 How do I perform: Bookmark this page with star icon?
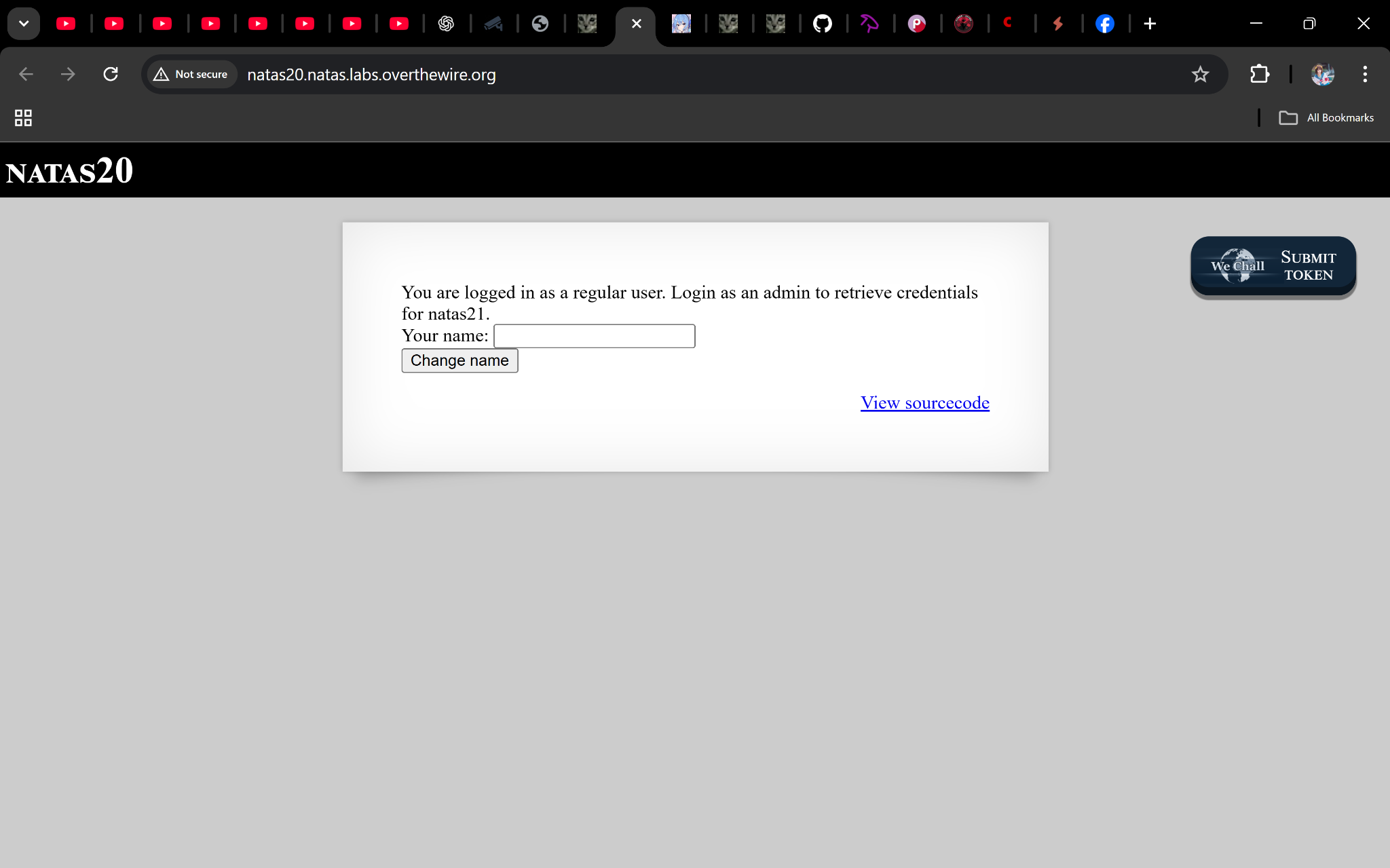[1200, 74]
